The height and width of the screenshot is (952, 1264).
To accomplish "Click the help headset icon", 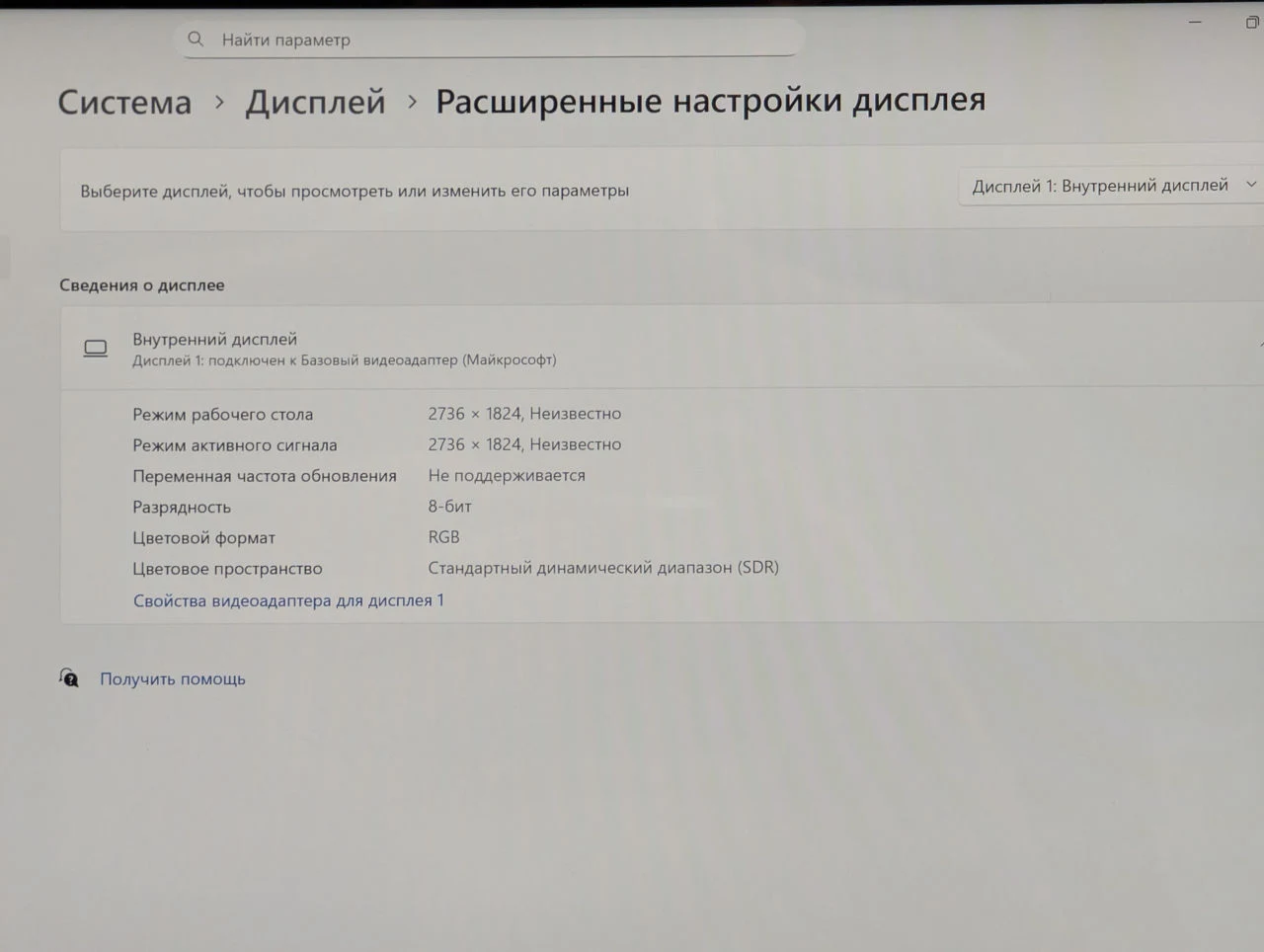I will point(69,678).
